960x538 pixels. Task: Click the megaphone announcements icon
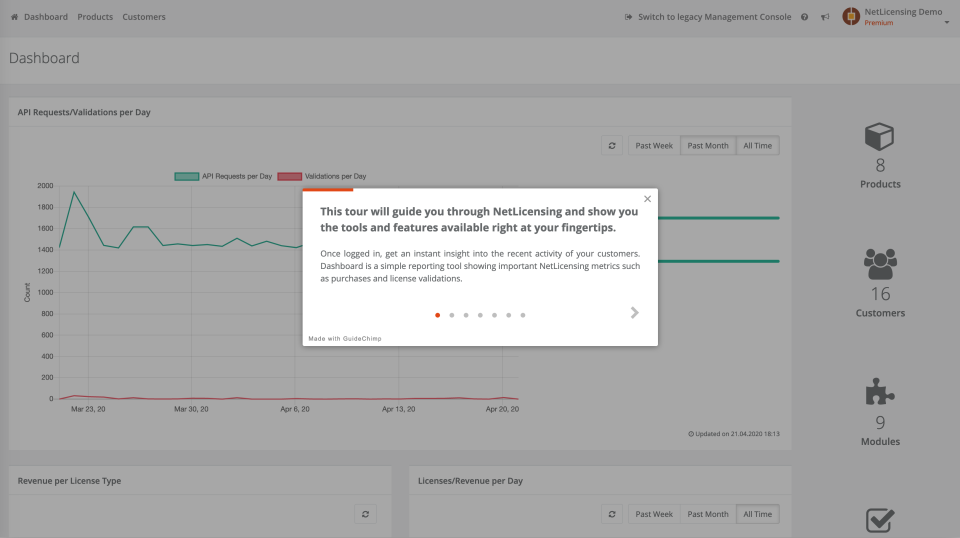825,17
